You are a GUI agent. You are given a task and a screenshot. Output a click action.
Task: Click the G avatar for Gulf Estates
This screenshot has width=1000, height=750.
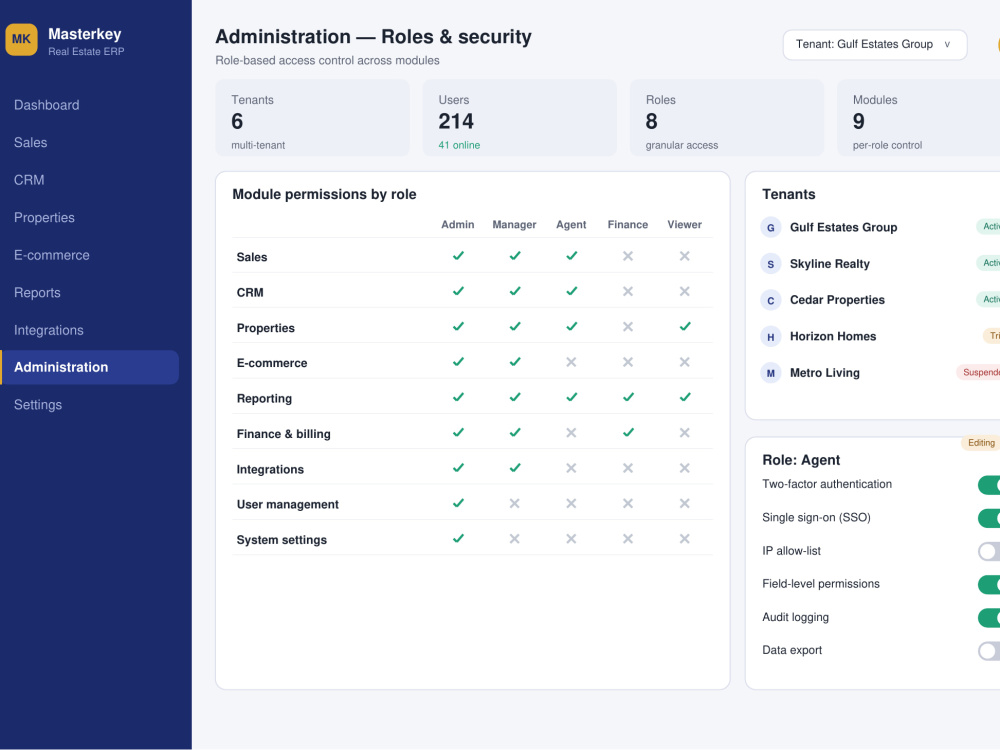point(770,228)
